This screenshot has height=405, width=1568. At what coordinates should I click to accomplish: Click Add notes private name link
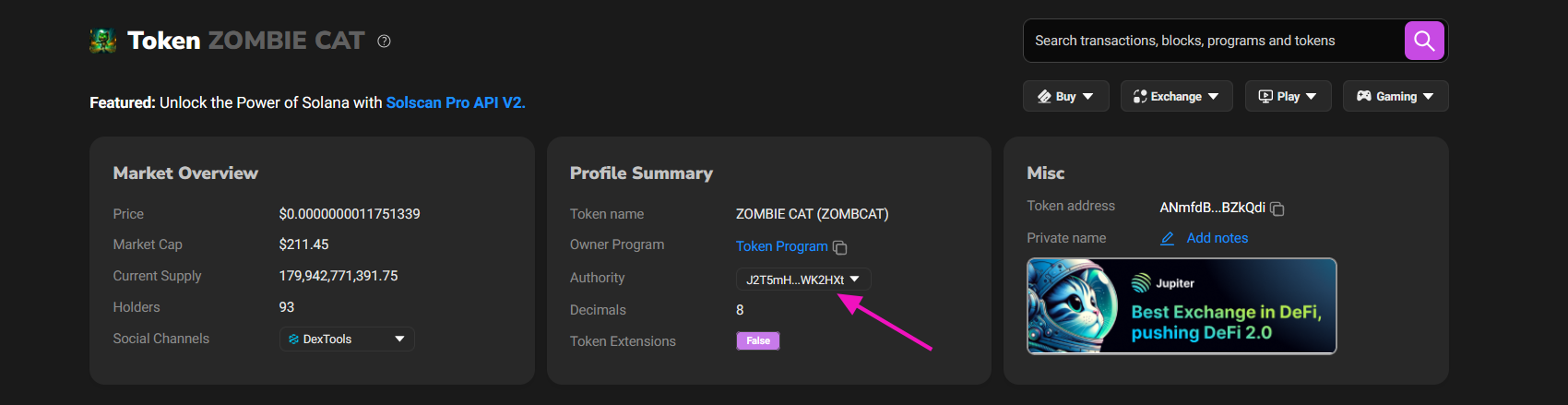(1218, 238)
